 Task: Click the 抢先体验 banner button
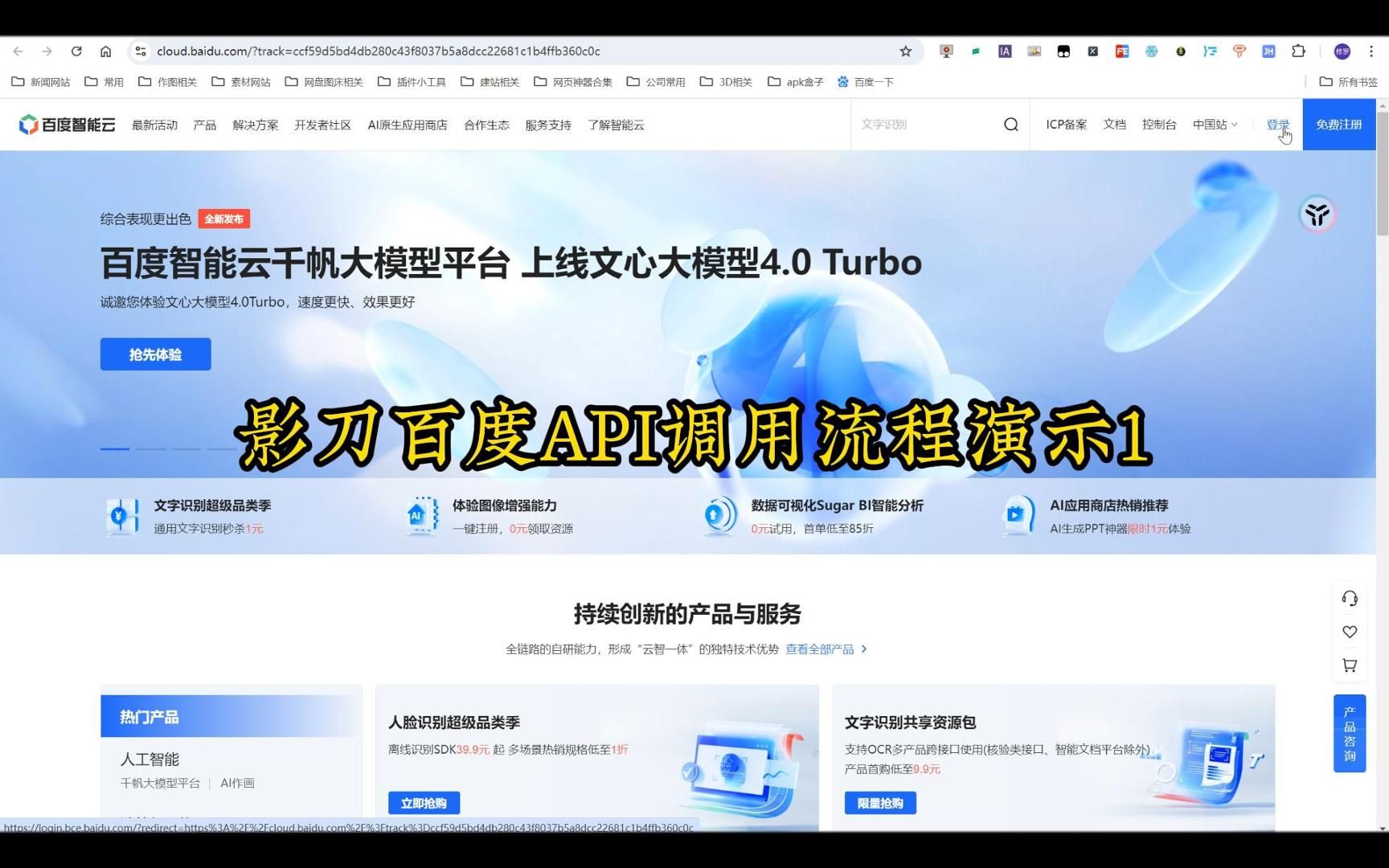(x=155, y=354)
